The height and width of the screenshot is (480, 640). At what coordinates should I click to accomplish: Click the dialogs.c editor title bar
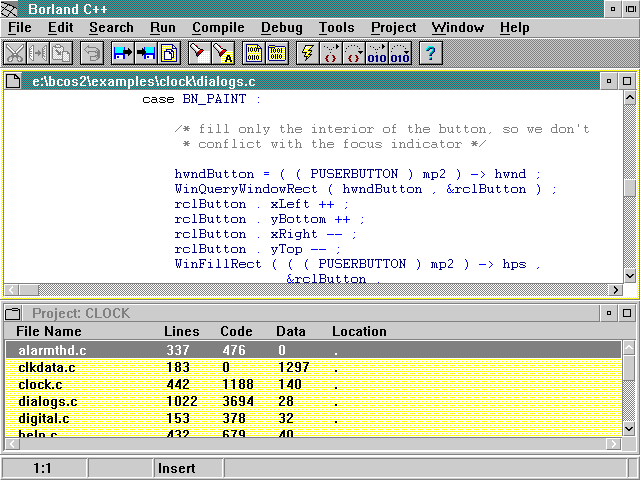point(311,81)
